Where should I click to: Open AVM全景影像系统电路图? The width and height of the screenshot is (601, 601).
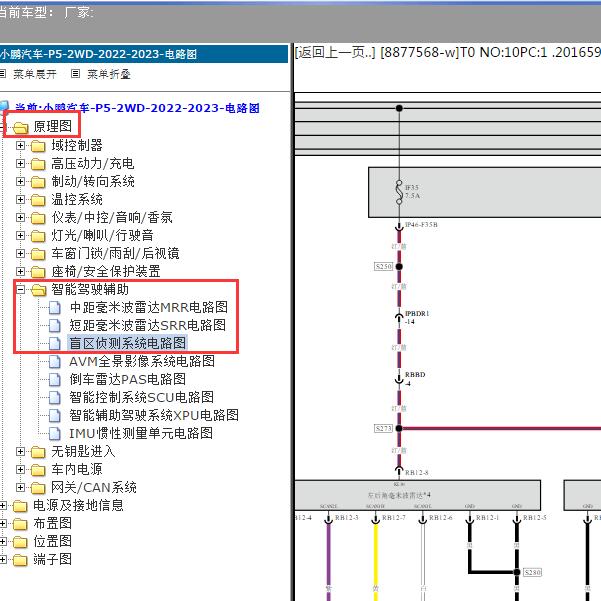(142, 361)
